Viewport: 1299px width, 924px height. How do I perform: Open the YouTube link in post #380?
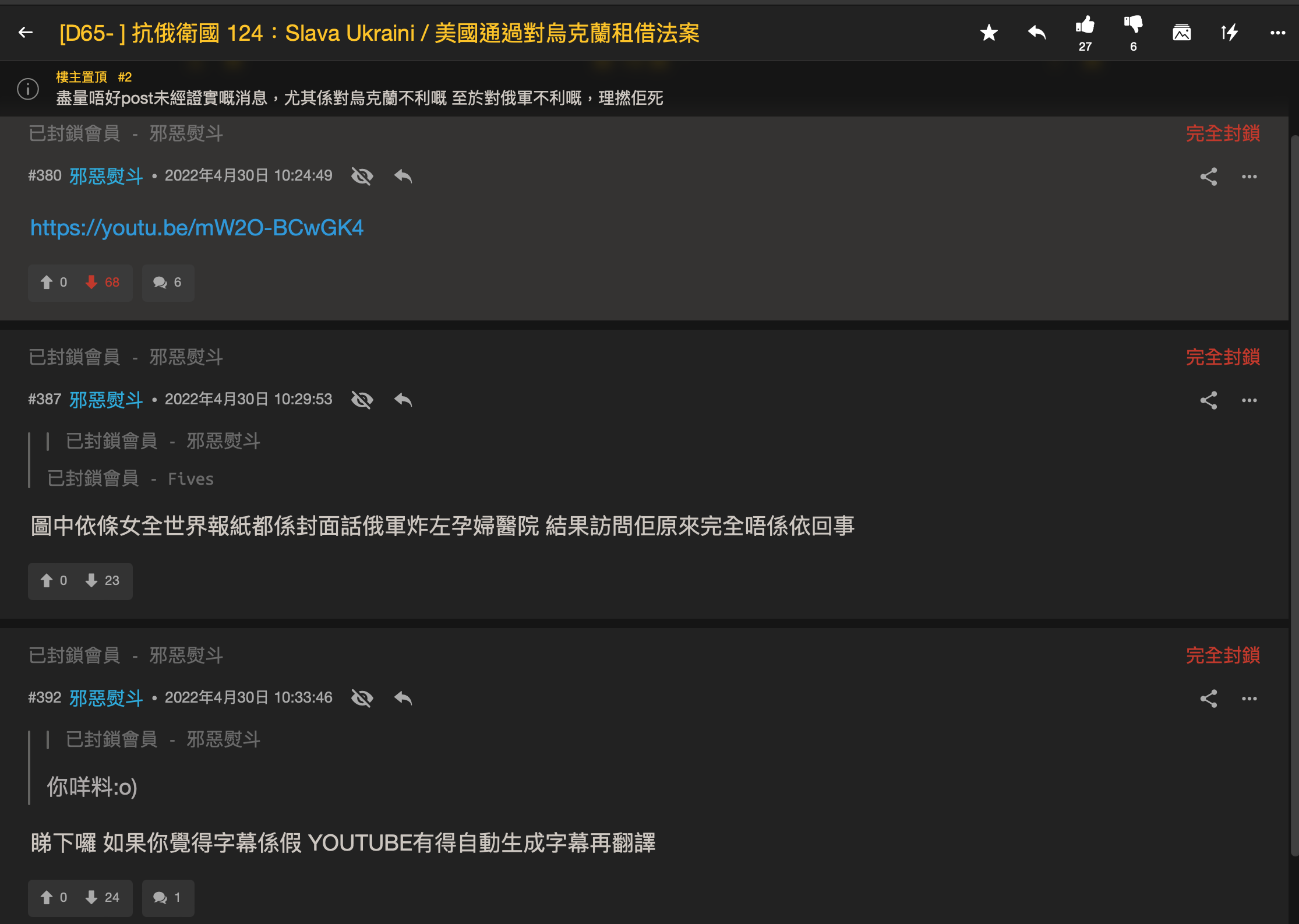pos(196,228)
